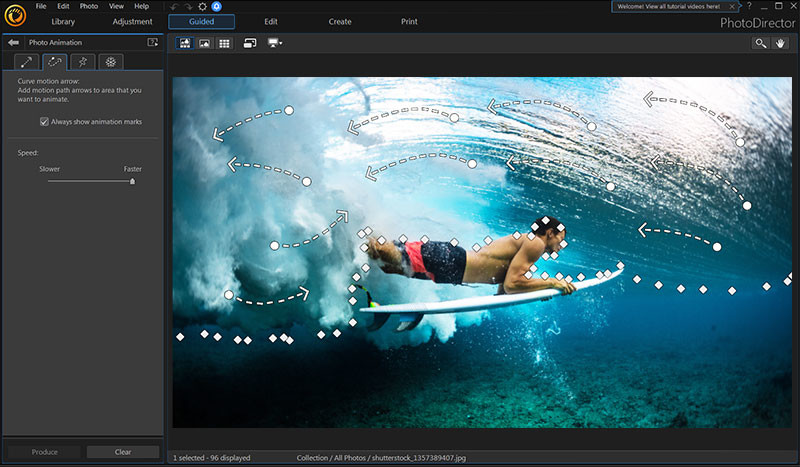This screenshot has height=467, width=800.
Task: Activate the zoom magnifier tool
Action: [761, 43]
